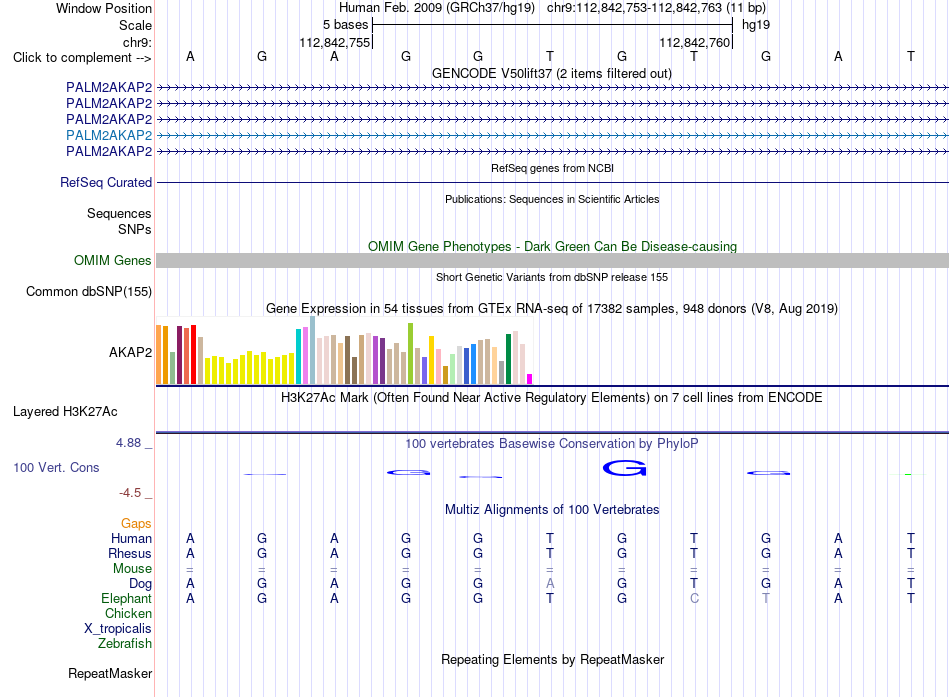
Task: Click the Elephant species label
Action: click(x=126, y=598)
